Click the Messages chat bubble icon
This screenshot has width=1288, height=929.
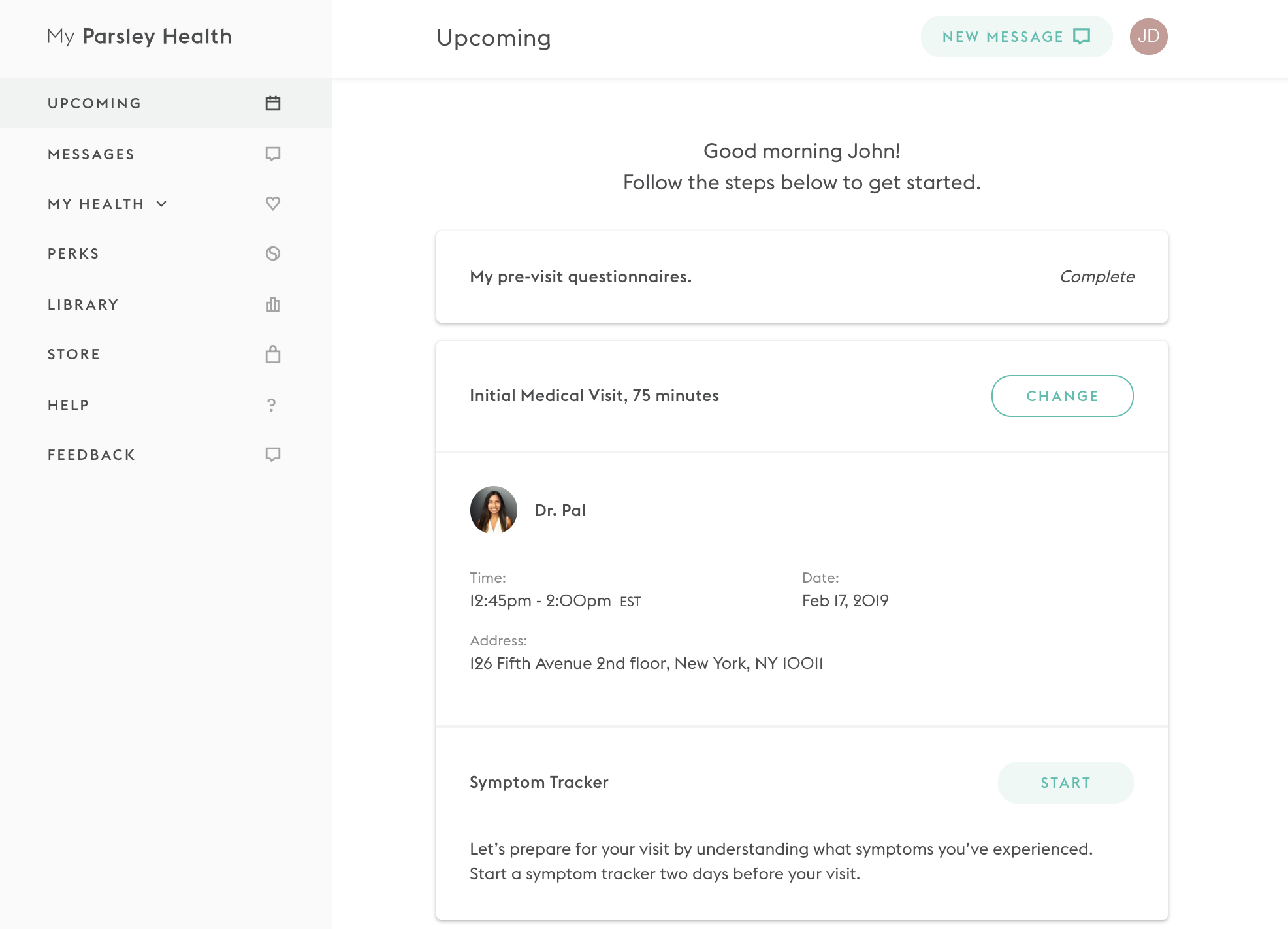(x=273, y=154)
